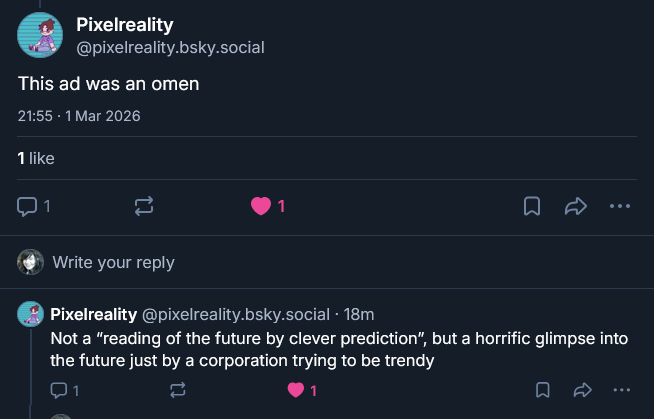The height and width of the screenshot is (419, 654).
Task: Repost the 'horrific glimpse' reply
Action: point(178,390)
